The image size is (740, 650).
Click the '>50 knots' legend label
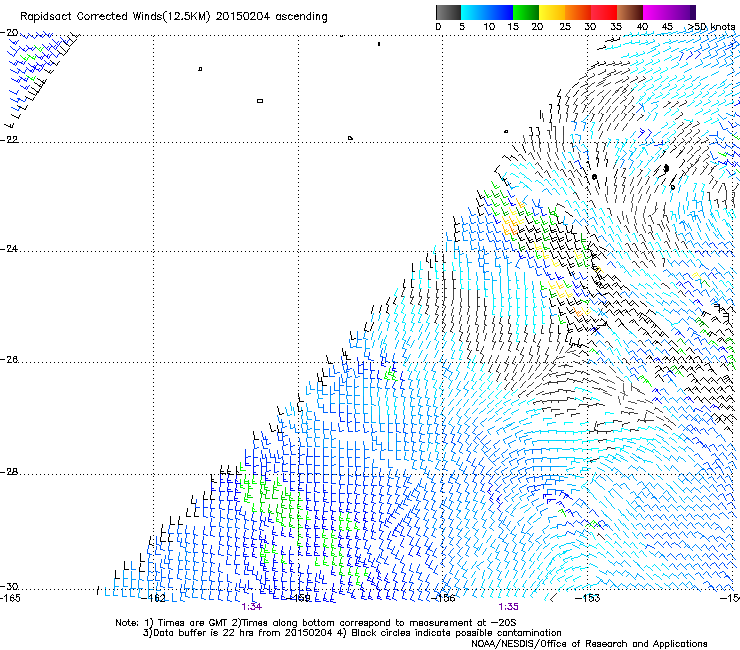coord(711,27)
